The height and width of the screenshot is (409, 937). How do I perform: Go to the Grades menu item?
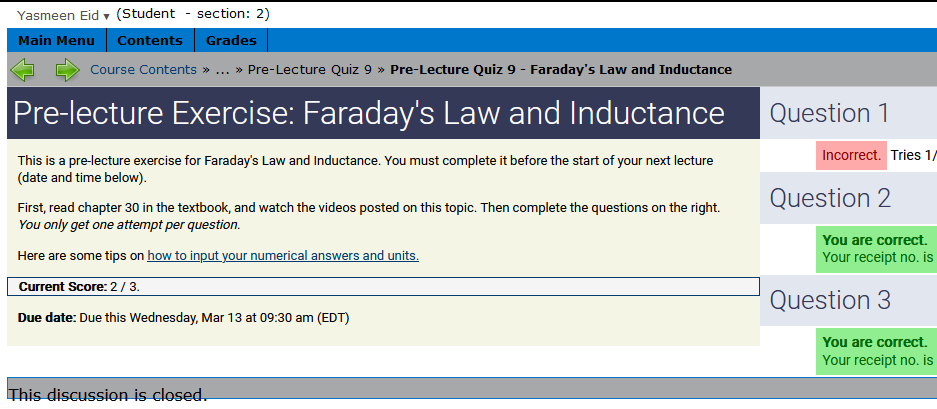[x=231, y=41]
